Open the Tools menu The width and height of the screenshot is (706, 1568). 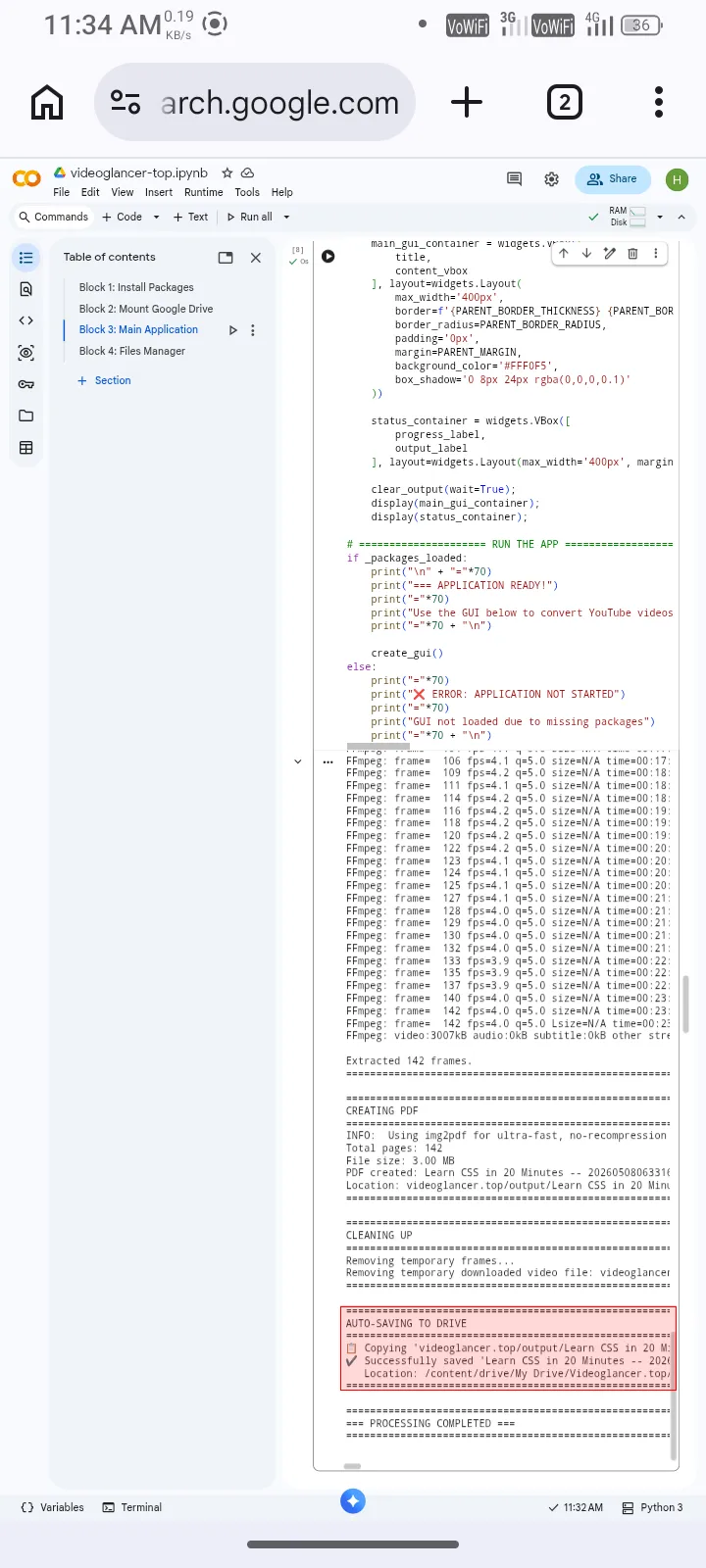(247, 192)
